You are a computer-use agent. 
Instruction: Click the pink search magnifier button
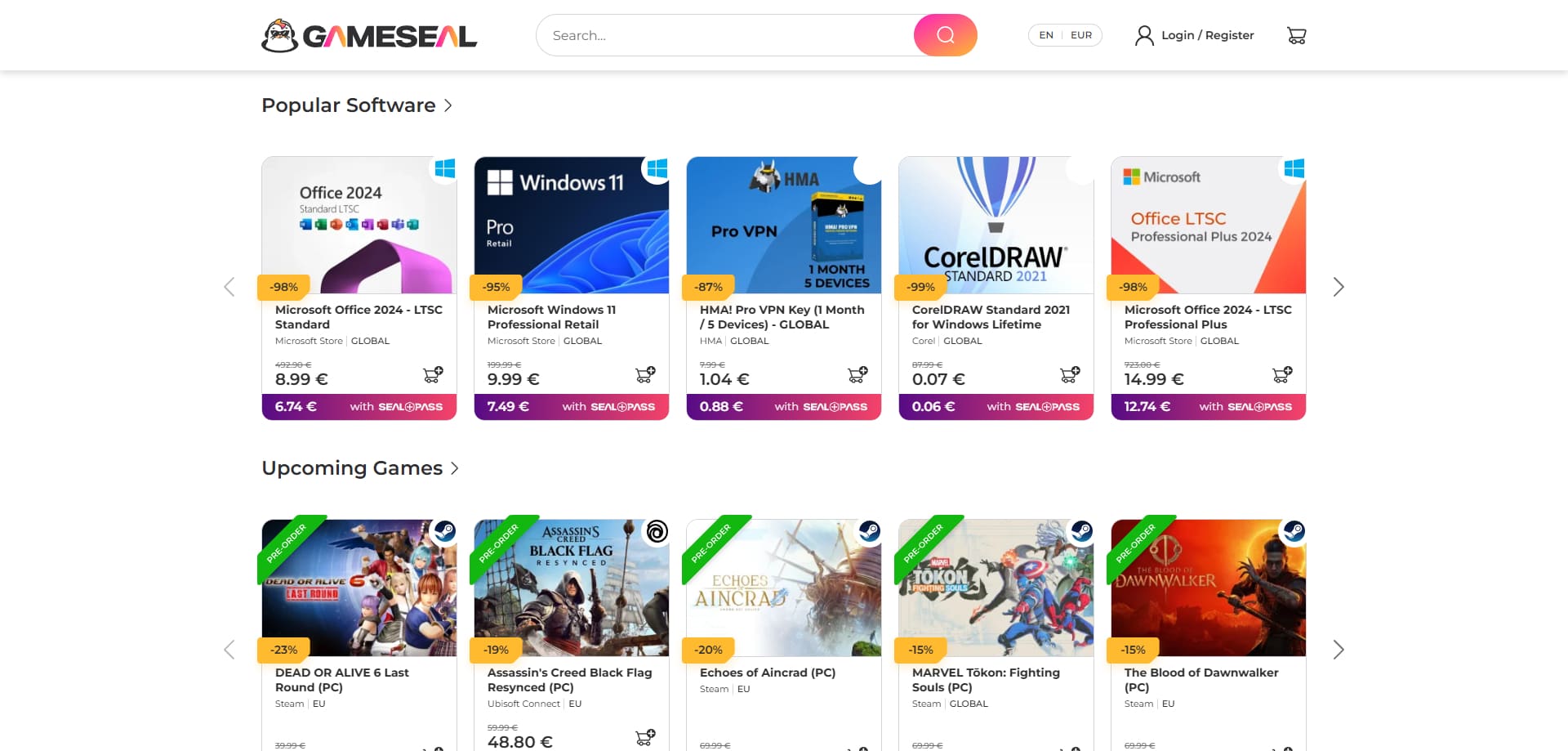click(945, 35)
